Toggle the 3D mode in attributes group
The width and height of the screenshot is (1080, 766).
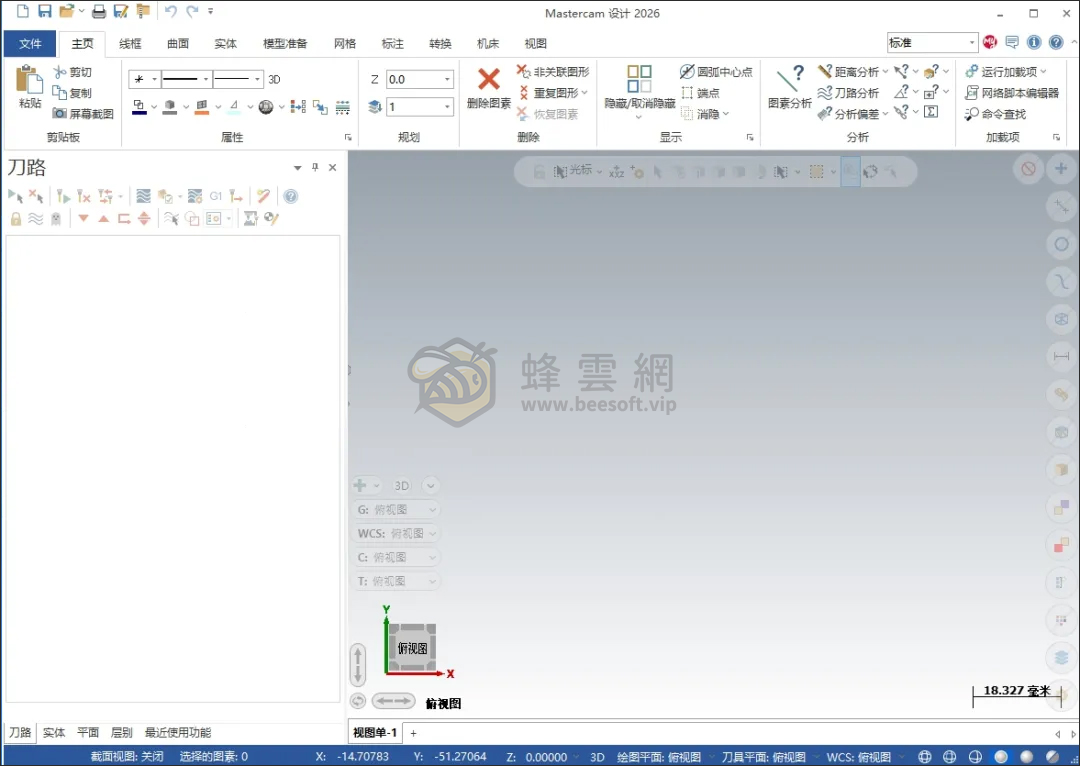[274, 79]
